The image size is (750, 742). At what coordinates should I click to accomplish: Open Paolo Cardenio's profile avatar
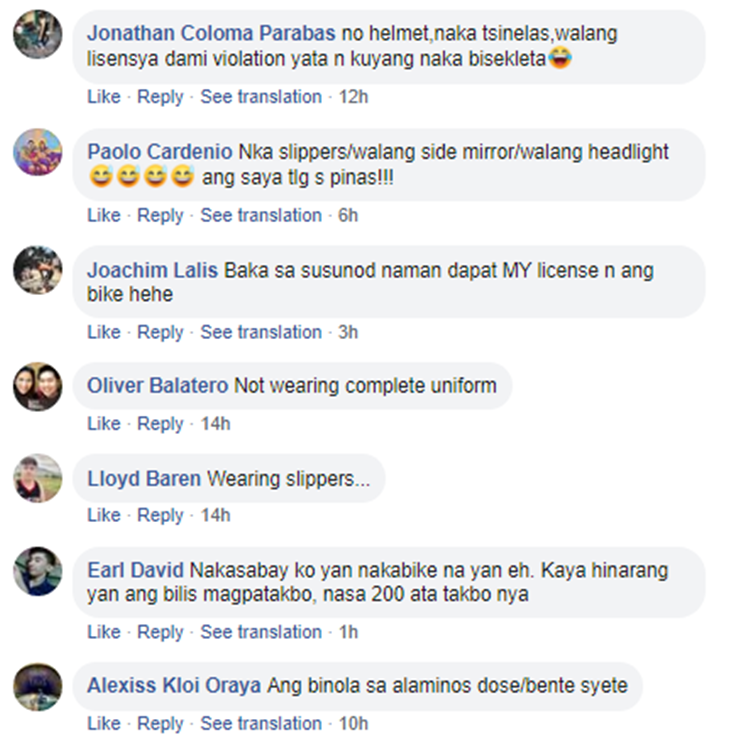tap(37, 152)
